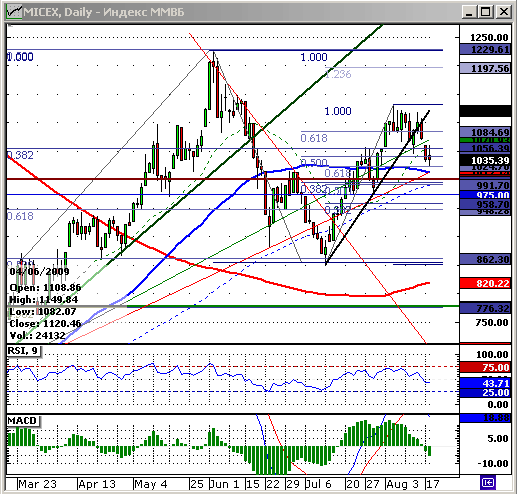Viewport: 517px width, 494px height.
Task: Click the scroll-to-end icon at bottom right
Action: point(488,482)
